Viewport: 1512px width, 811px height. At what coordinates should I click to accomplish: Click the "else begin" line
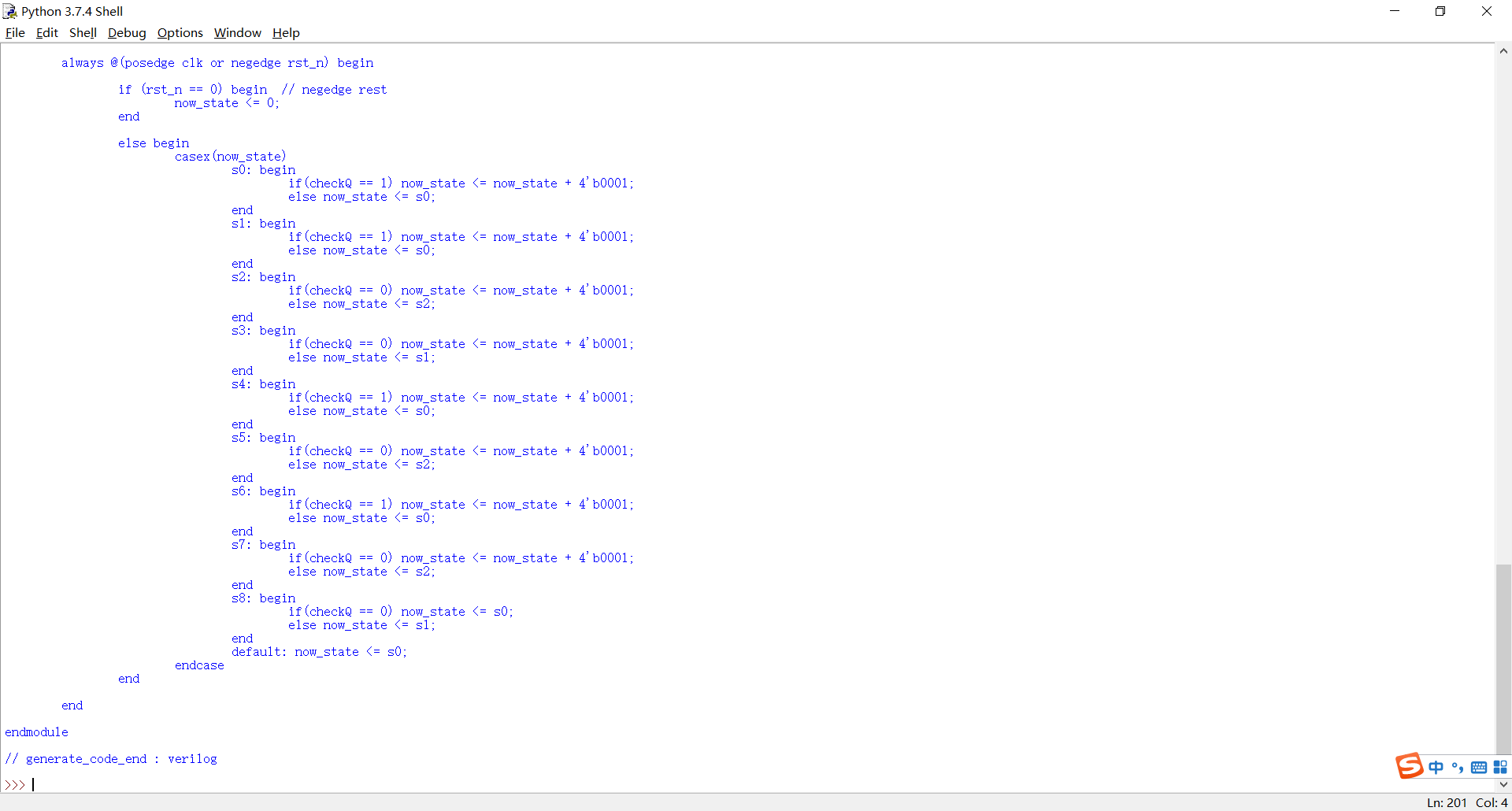point(154,143)
